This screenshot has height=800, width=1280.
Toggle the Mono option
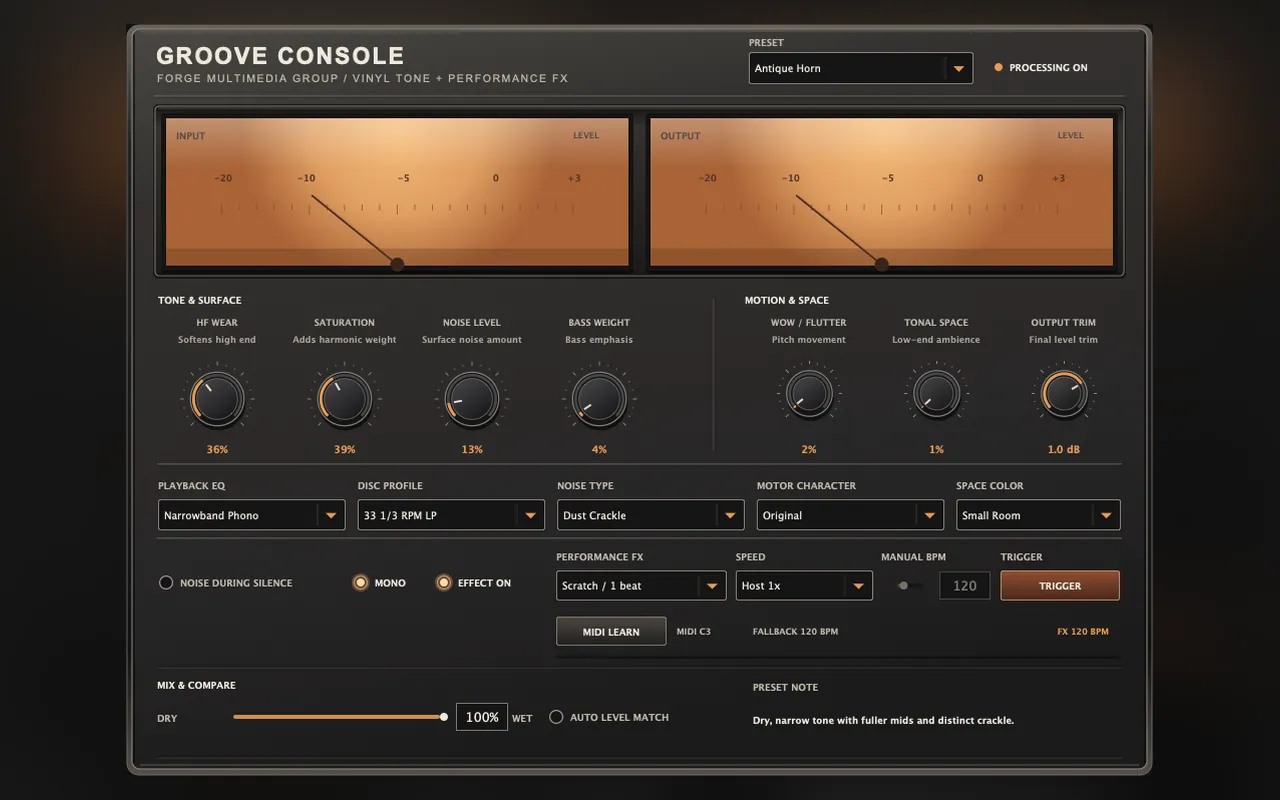(379, 583)
